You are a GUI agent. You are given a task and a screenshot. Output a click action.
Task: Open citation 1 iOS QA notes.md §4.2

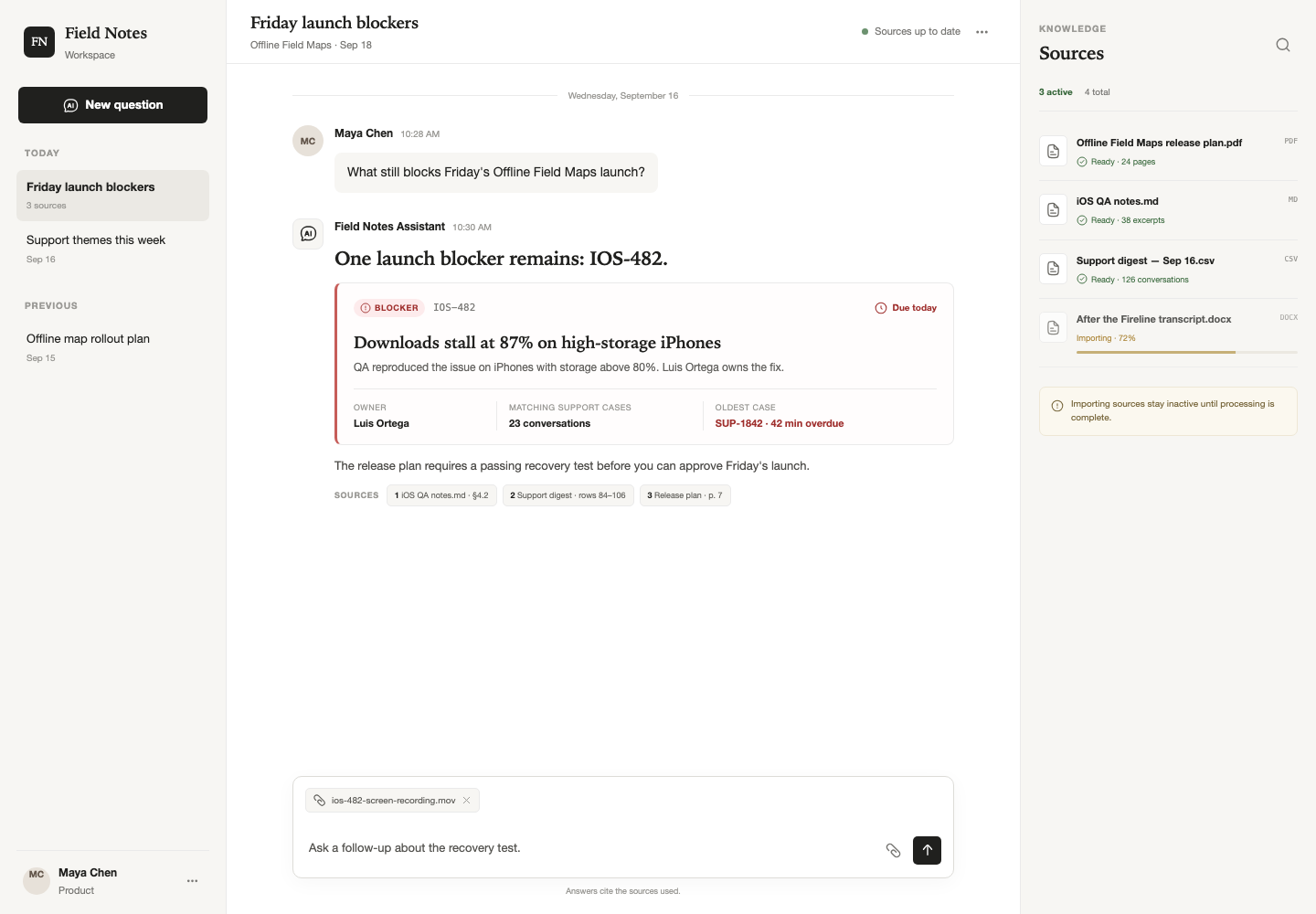[441, 495]
